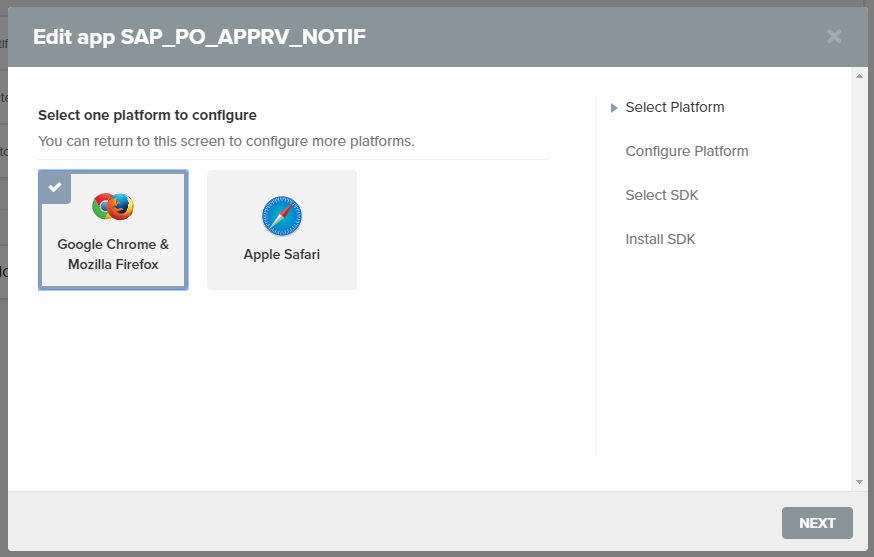The height and width of the screenshot is (557, 874).
Task: Go to the Select Platform step
Action: (674, 107)
